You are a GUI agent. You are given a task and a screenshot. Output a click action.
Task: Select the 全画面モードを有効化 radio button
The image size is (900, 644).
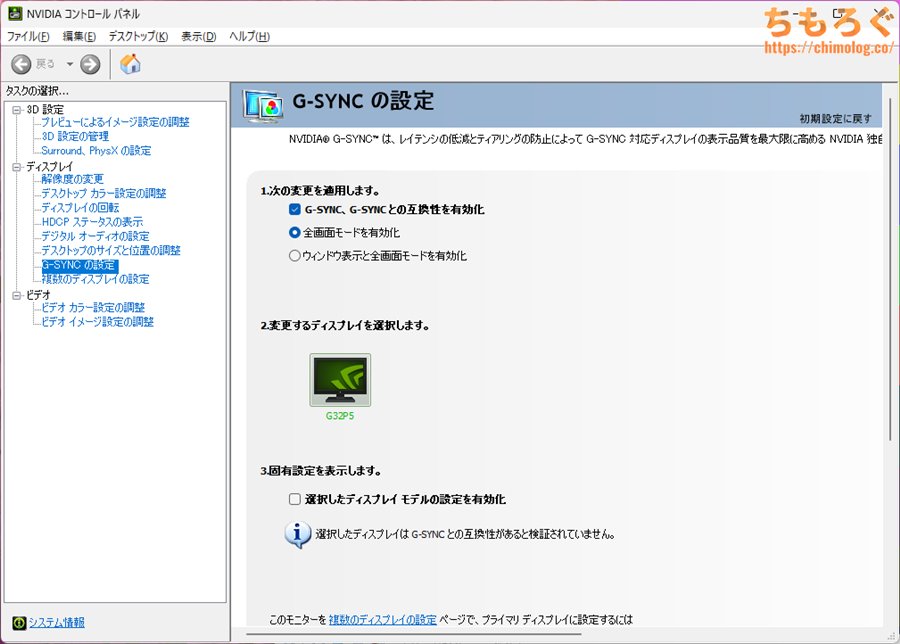pos(294,232)
